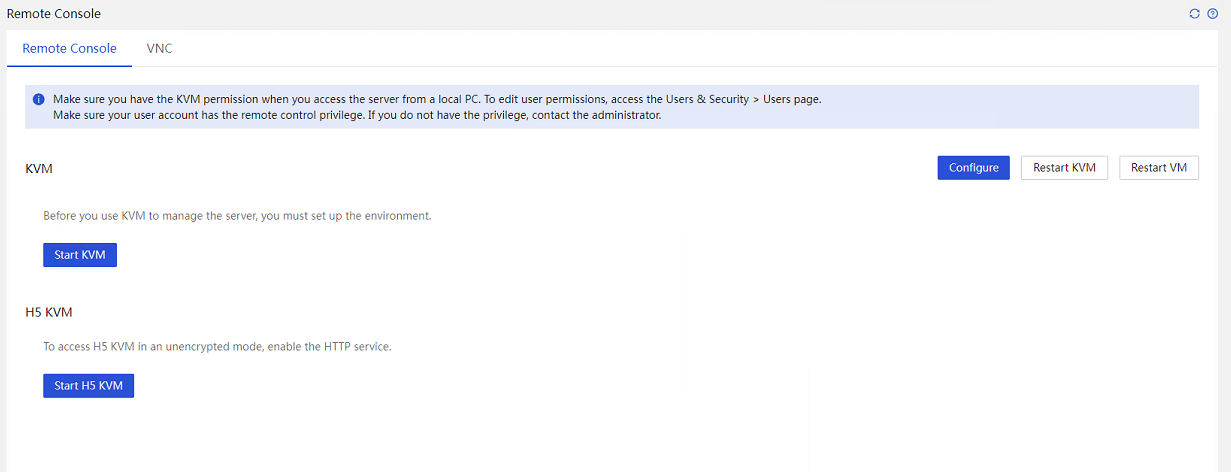1231x472 pixels.
Task: Open help via the question mark icon
Action: pos(1213,14)
